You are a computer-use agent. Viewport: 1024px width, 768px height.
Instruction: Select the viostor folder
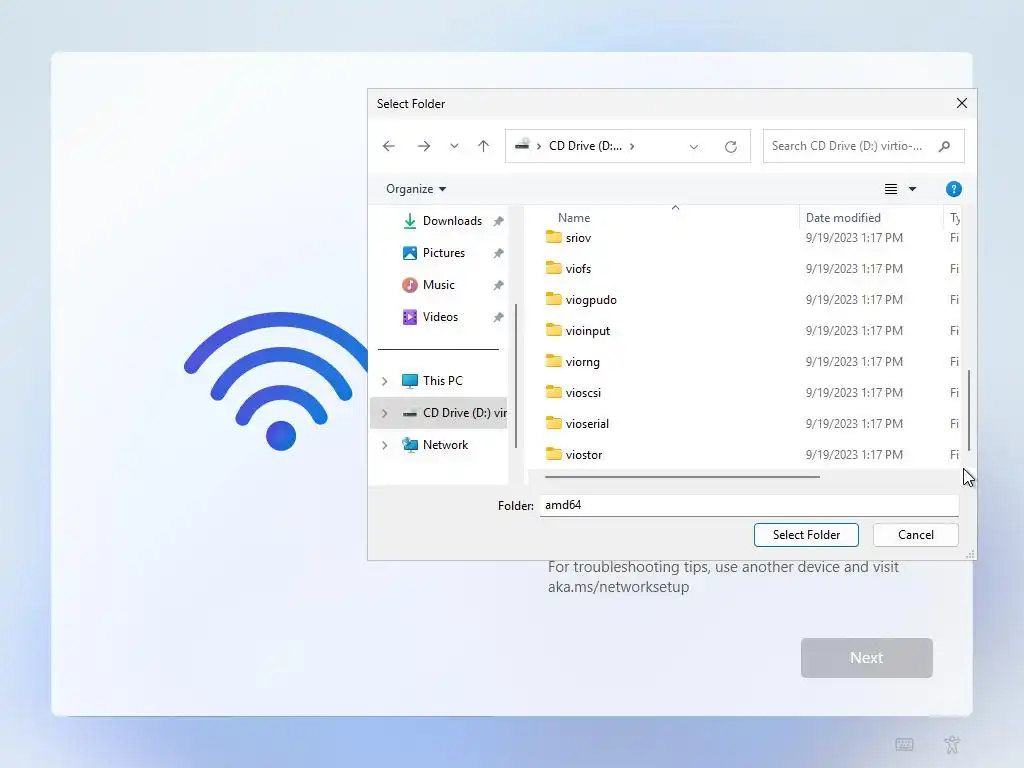click(x=584, y=455)
